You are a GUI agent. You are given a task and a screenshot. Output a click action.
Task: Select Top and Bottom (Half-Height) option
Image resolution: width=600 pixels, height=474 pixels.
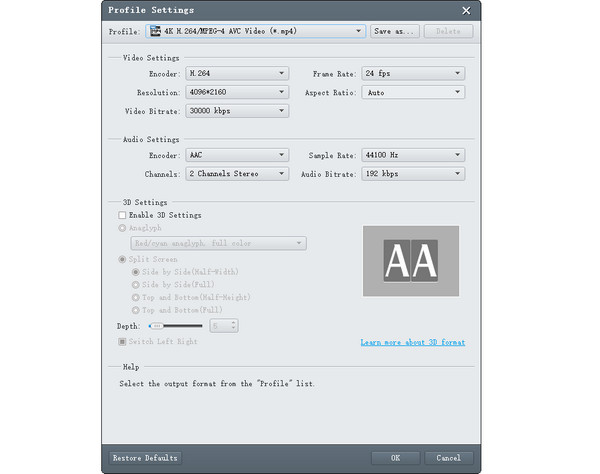coord(137,297)
